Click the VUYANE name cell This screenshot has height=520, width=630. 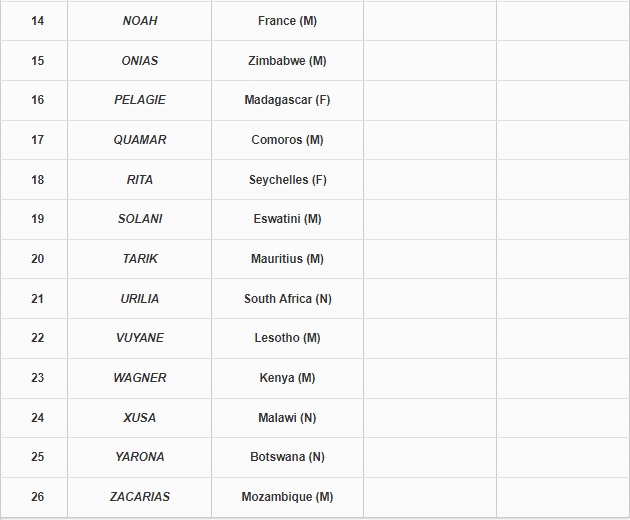[x=140, y=338]
